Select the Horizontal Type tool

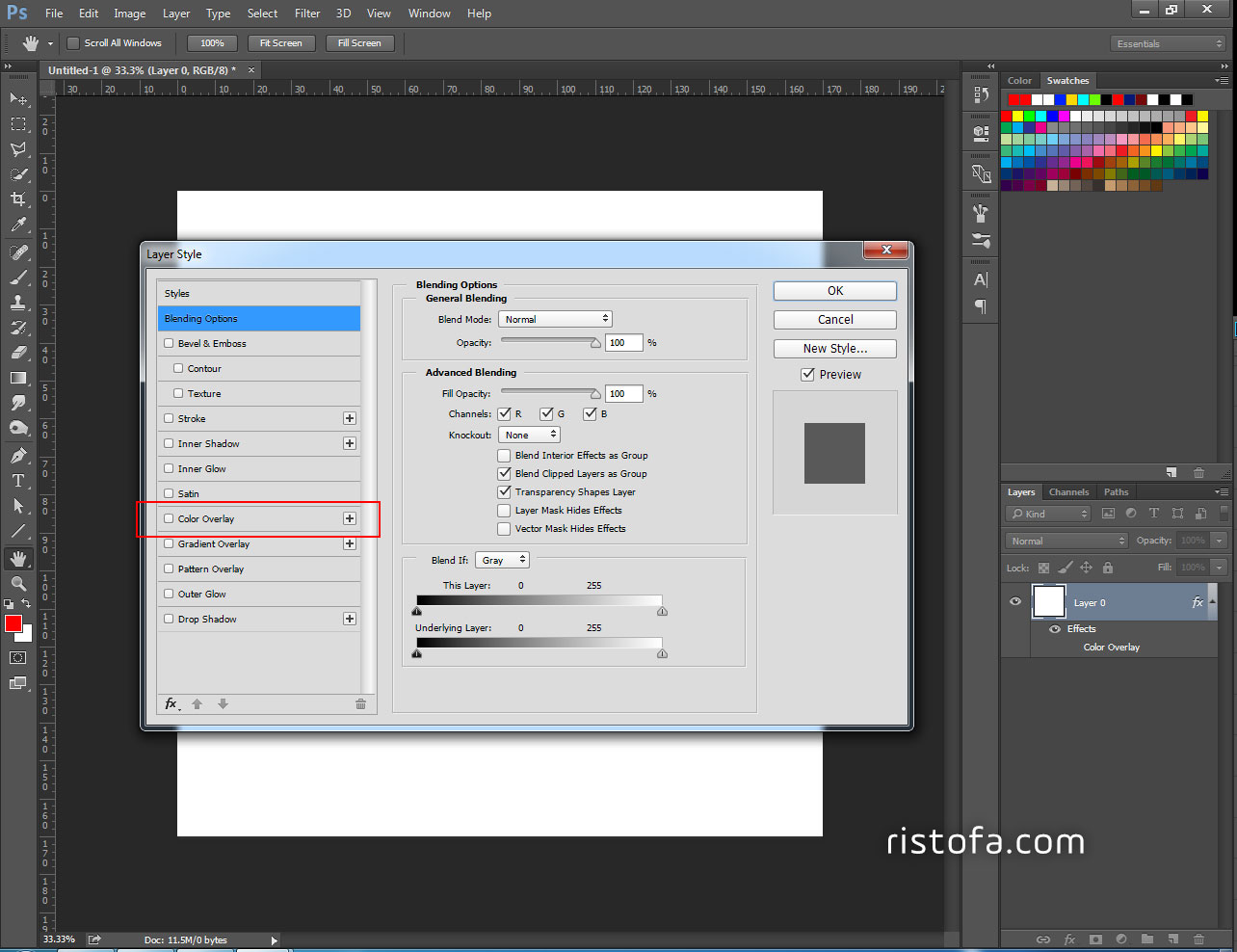(18, 480)
